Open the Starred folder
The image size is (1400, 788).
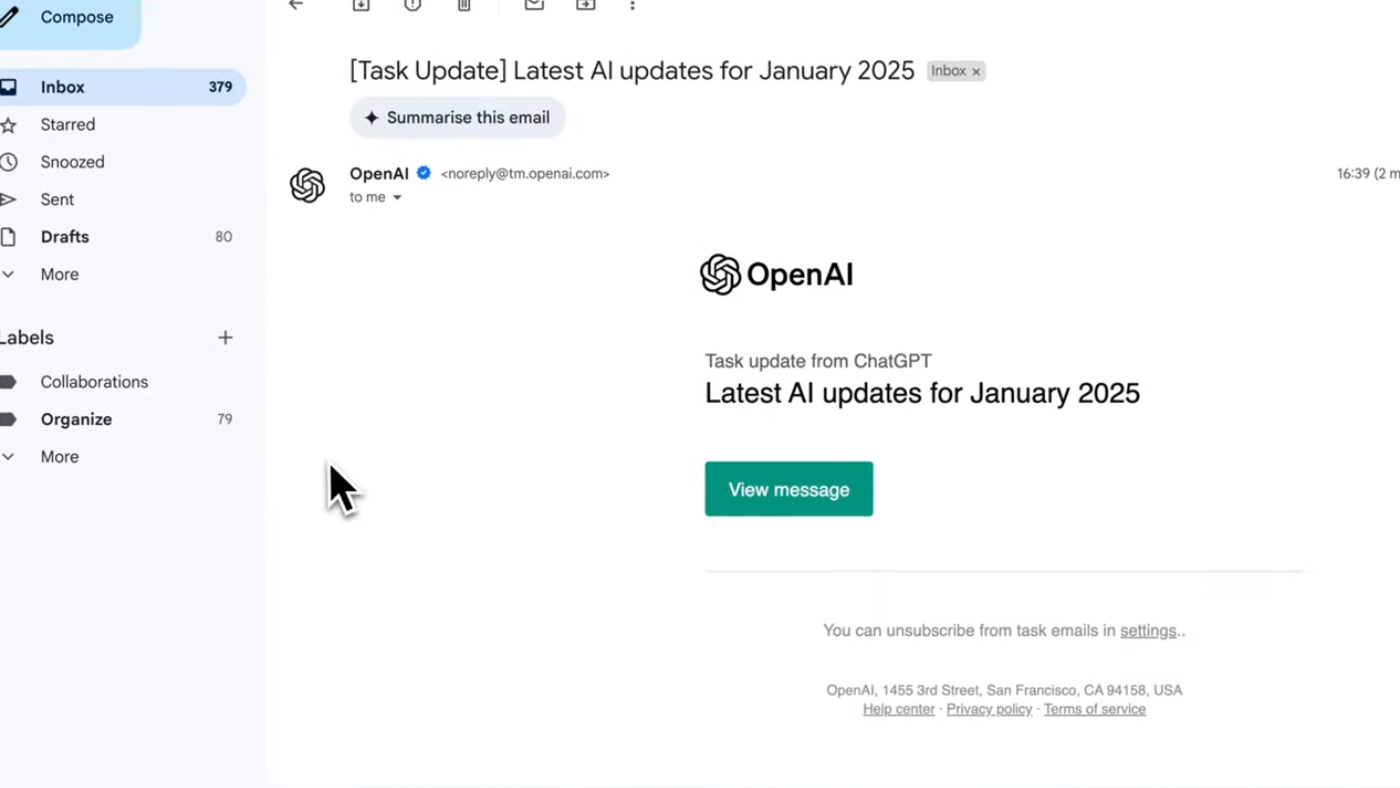coord(68,125)
